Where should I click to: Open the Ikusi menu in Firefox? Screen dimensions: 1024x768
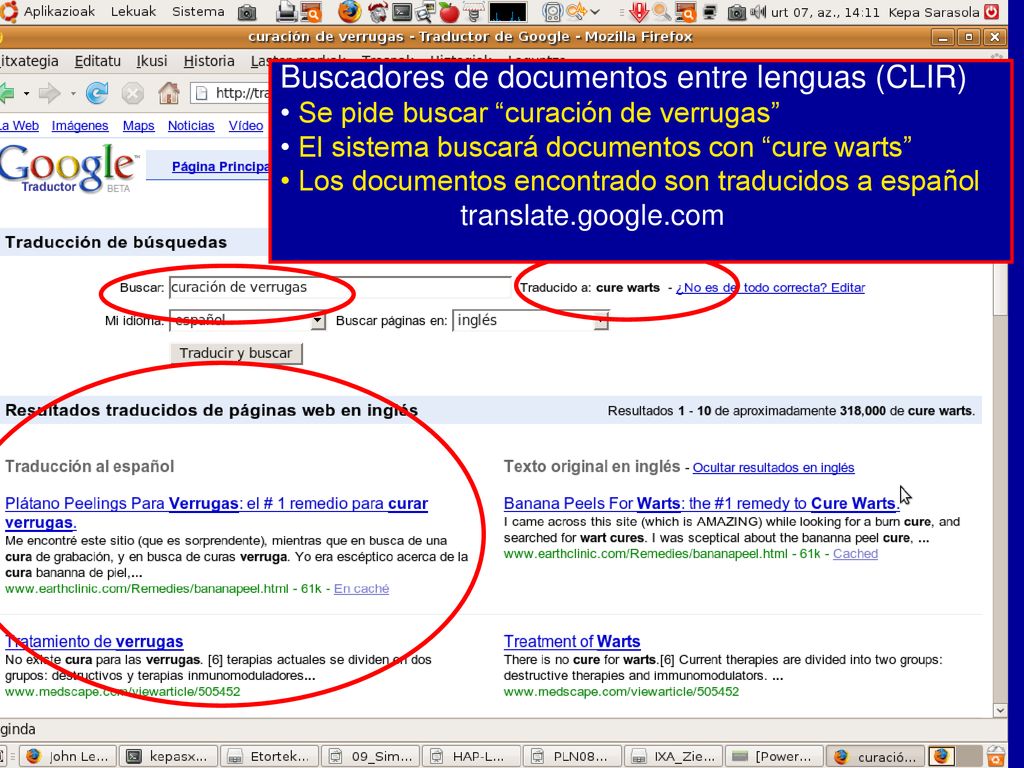152,61
